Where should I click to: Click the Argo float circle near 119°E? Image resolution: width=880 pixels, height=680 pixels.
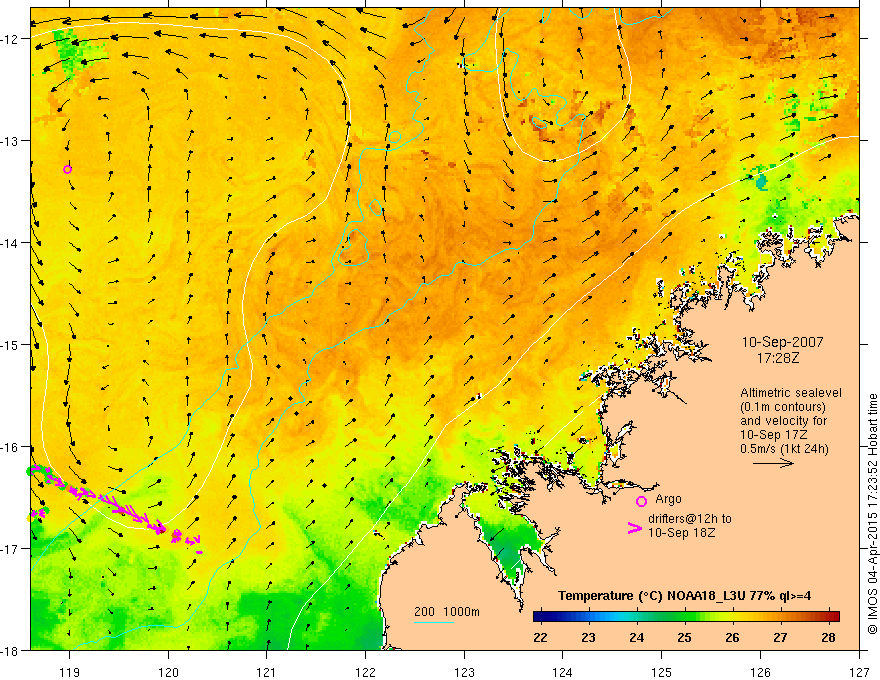(67, 169)
